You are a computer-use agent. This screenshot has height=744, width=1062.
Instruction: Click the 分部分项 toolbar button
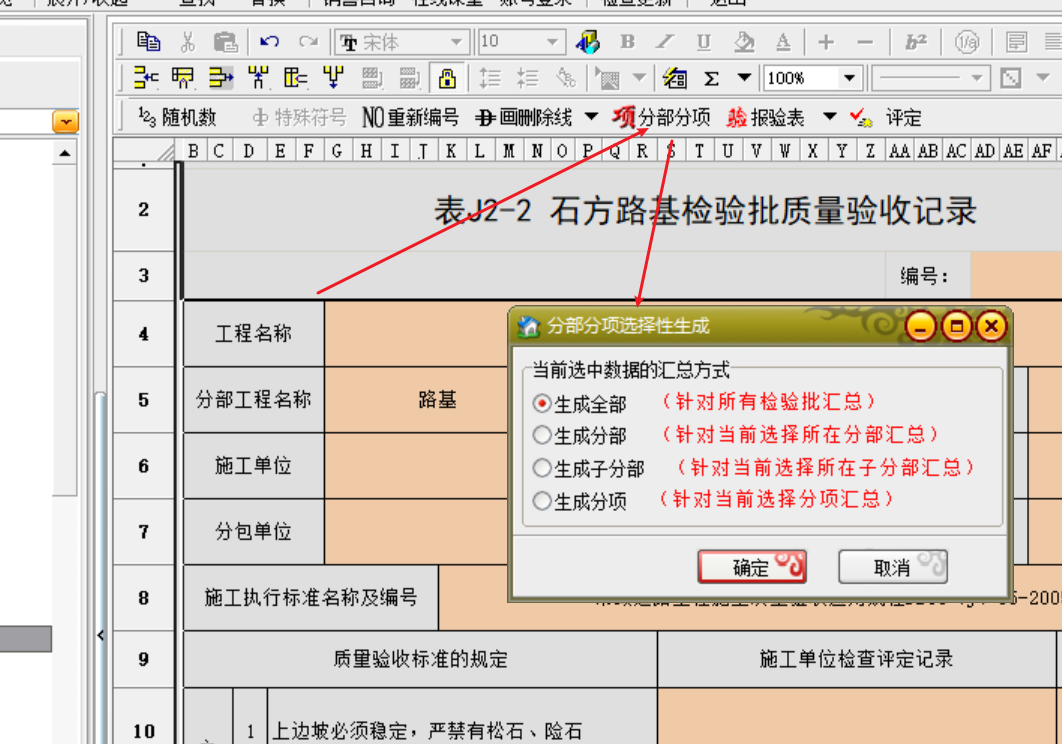click(661, 117)
